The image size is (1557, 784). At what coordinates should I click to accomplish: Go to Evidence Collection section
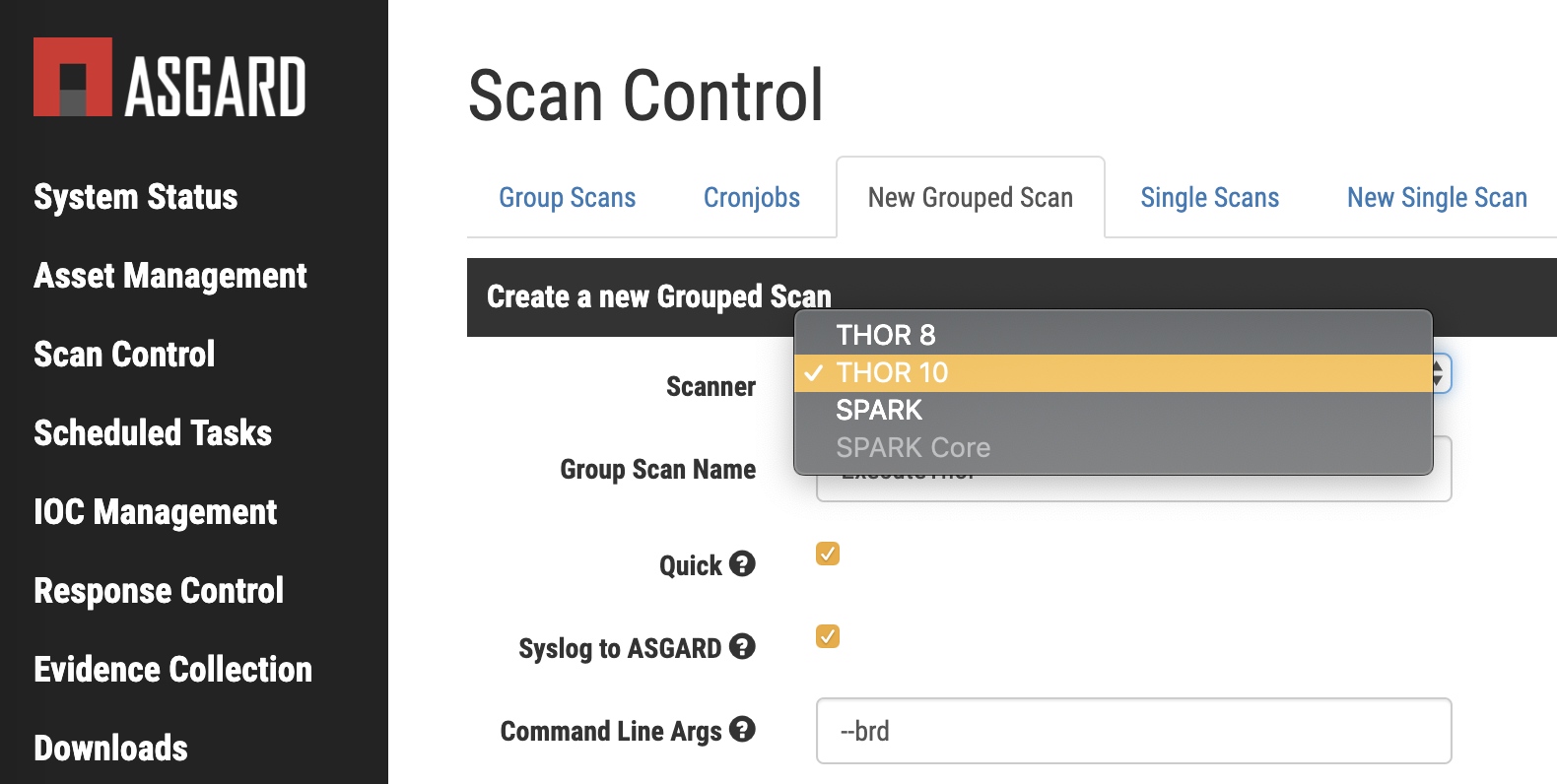pos(172,670)
